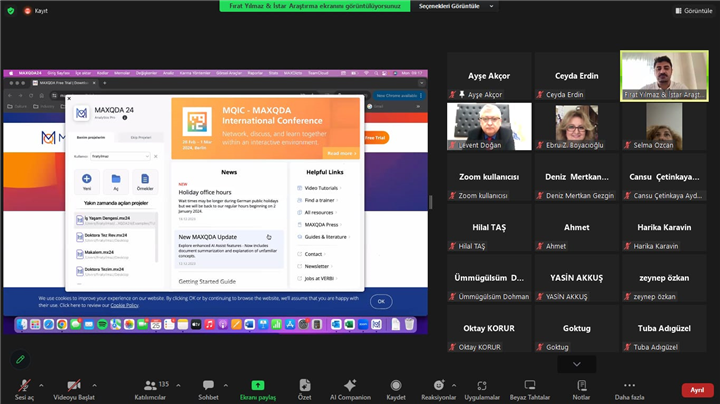Open Daha fazla more options

click(x=630, y=389)
